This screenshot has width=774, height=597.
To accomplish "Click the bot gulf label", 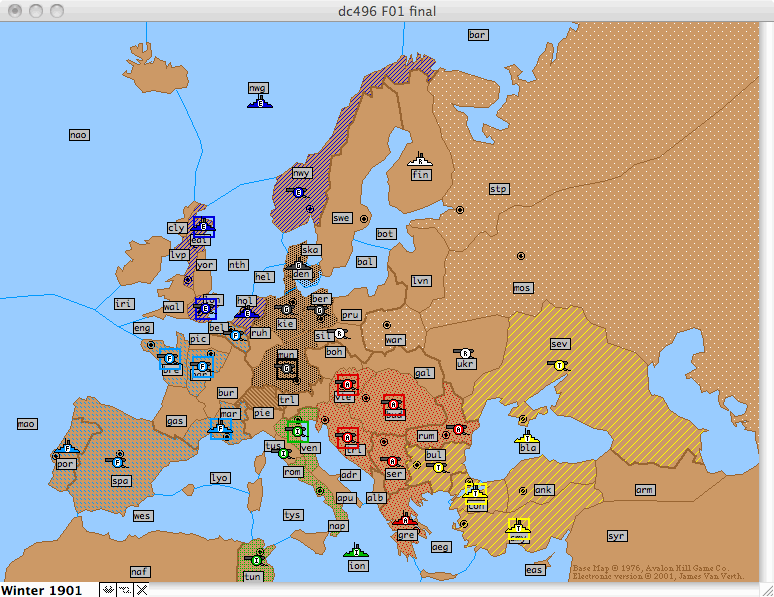I will click(x=385, y=234).
